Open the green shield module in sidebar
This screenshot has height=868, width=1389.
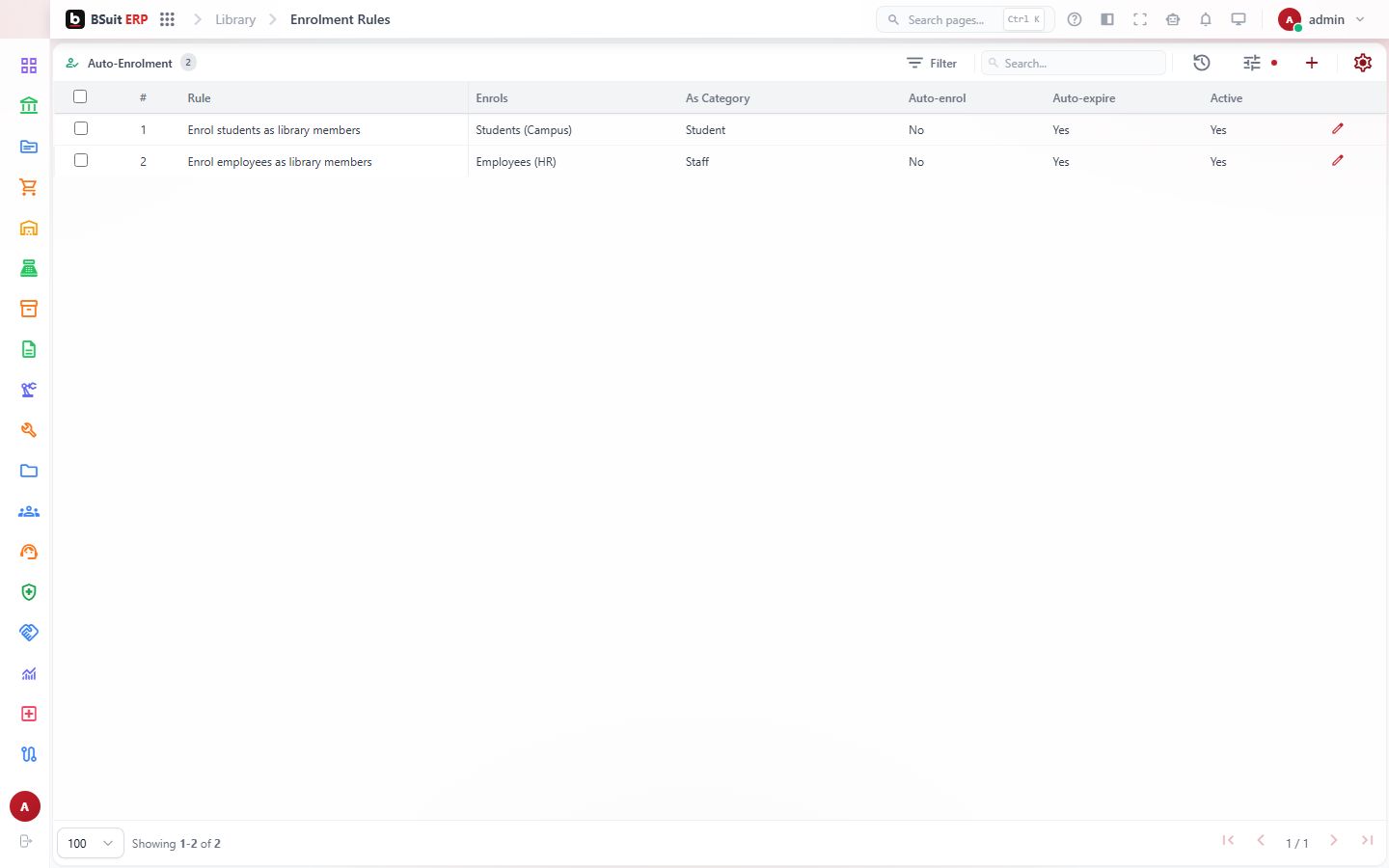pyautogui.click(x=29, y=592)
